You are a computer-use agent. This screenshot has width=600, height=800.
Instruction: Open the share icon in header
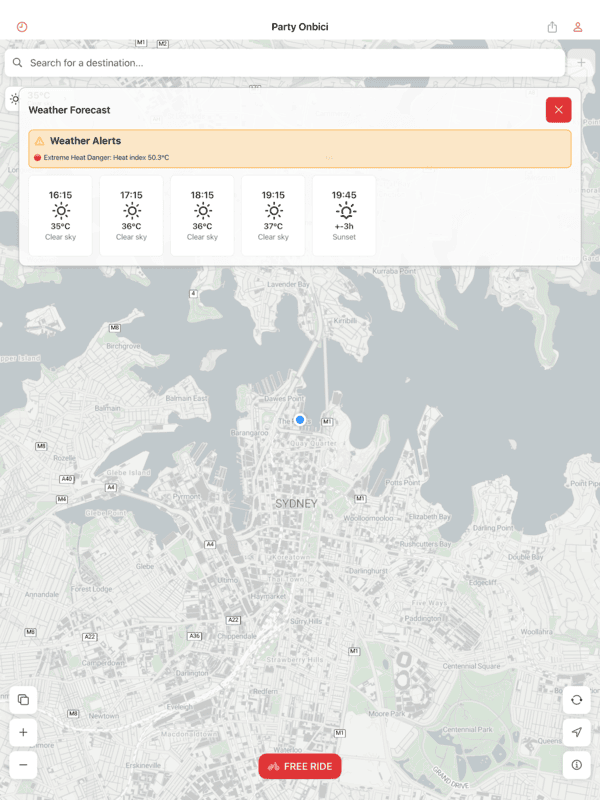(x=553, y=27)
